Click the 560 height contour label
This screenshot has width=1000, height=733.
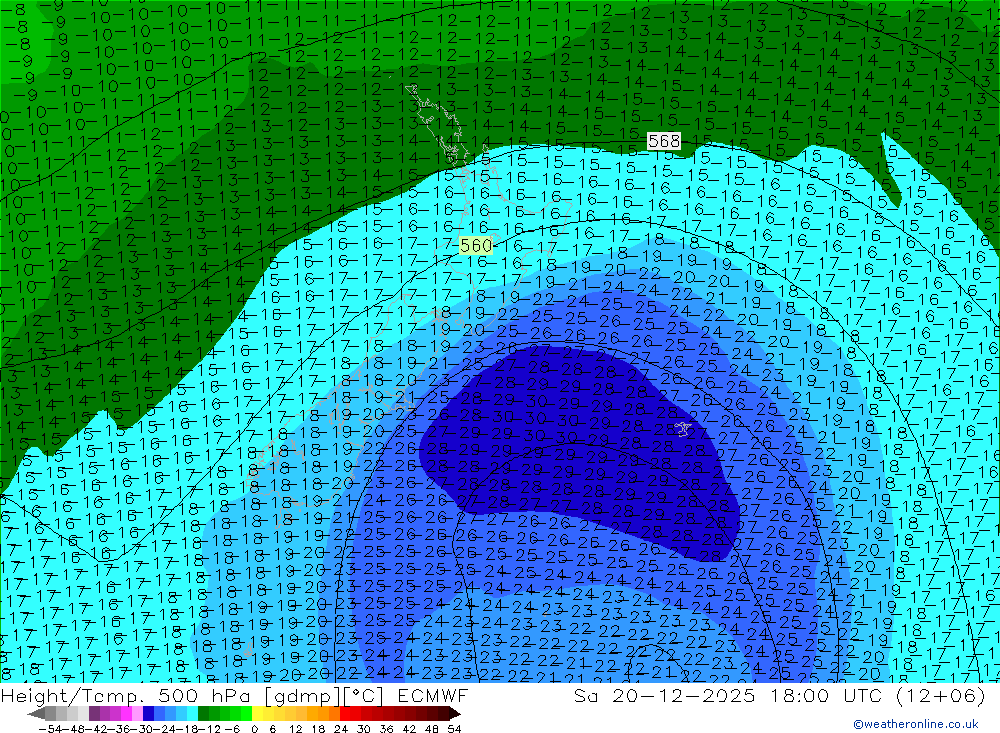[476, 245]
